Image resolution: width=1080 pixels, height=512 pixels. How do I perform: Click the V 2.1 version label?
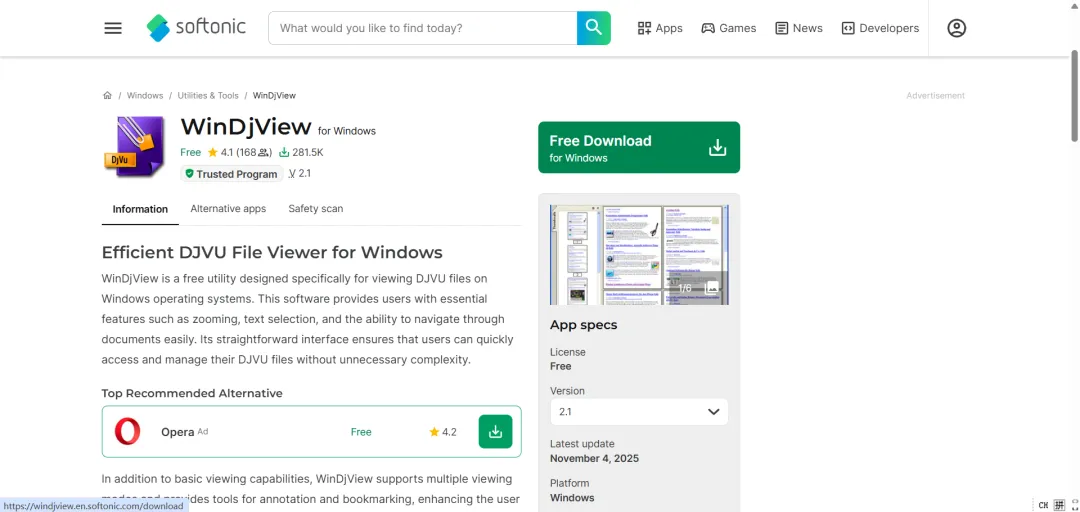pos(300,174)
